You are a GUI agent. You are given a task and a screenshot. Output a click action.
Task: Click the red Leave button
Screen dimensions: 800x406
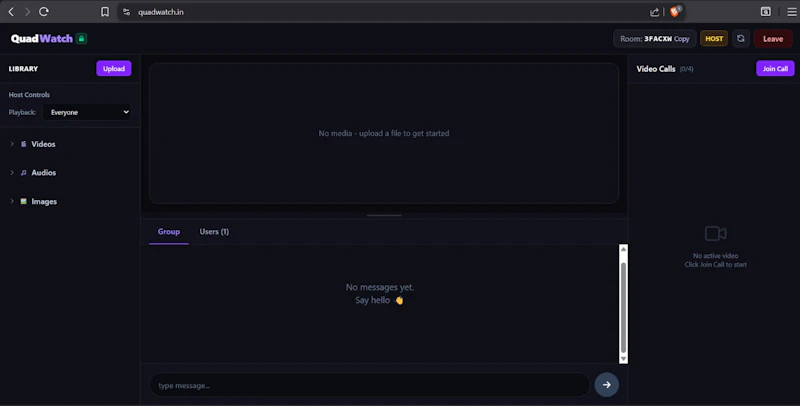point(773,39)
